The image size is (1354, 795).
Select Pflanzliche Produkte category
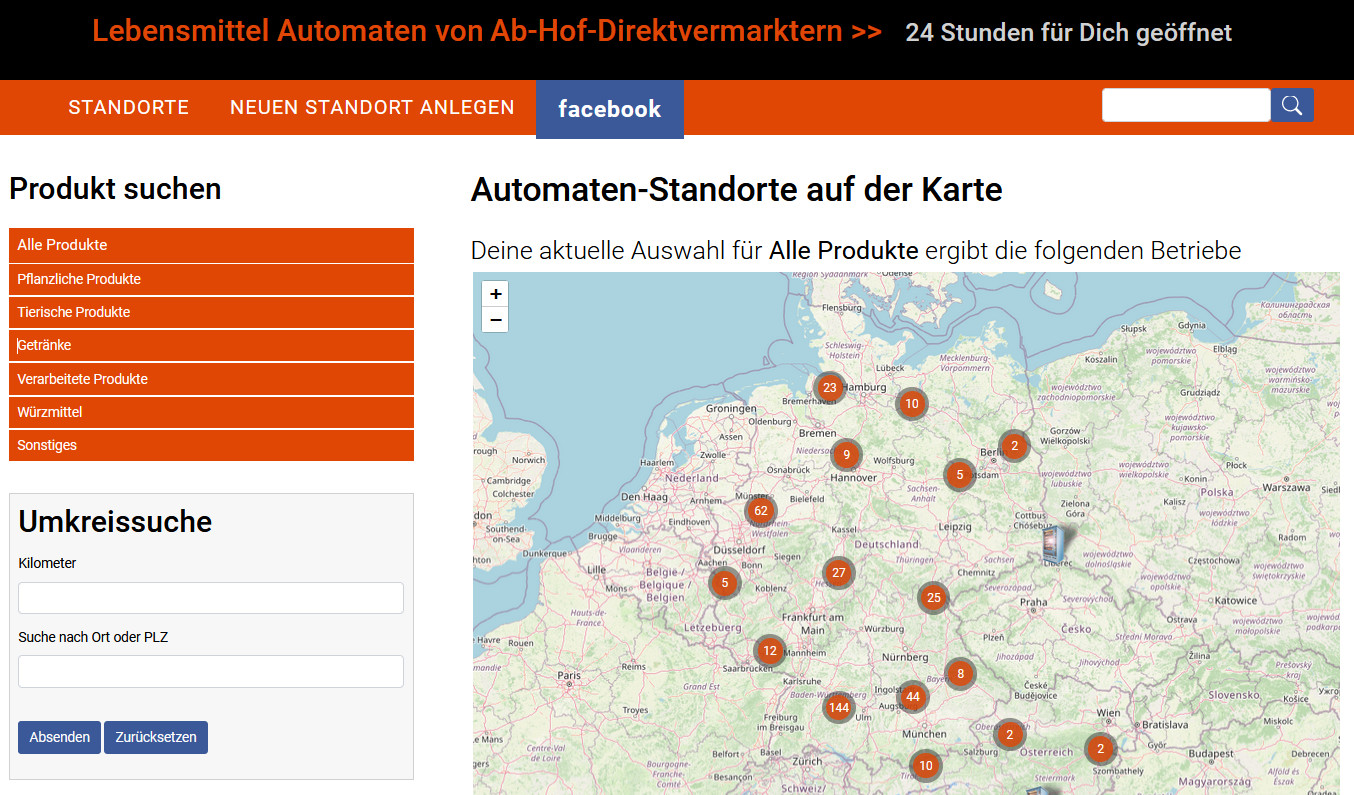[211, 279]
